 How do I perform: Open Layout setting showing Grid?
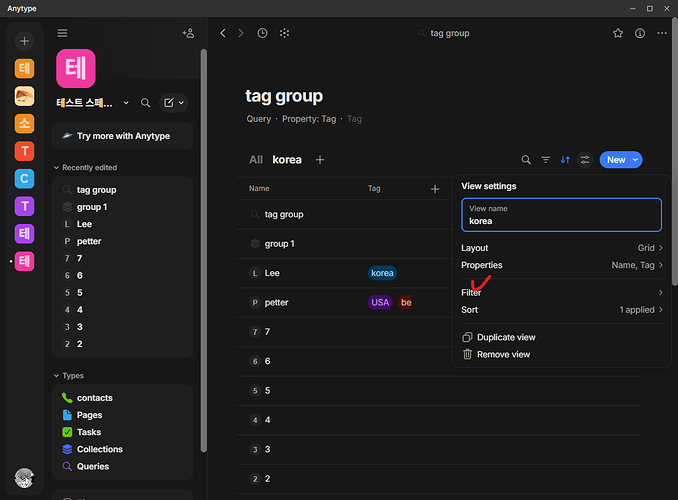(x=561, y=248)
